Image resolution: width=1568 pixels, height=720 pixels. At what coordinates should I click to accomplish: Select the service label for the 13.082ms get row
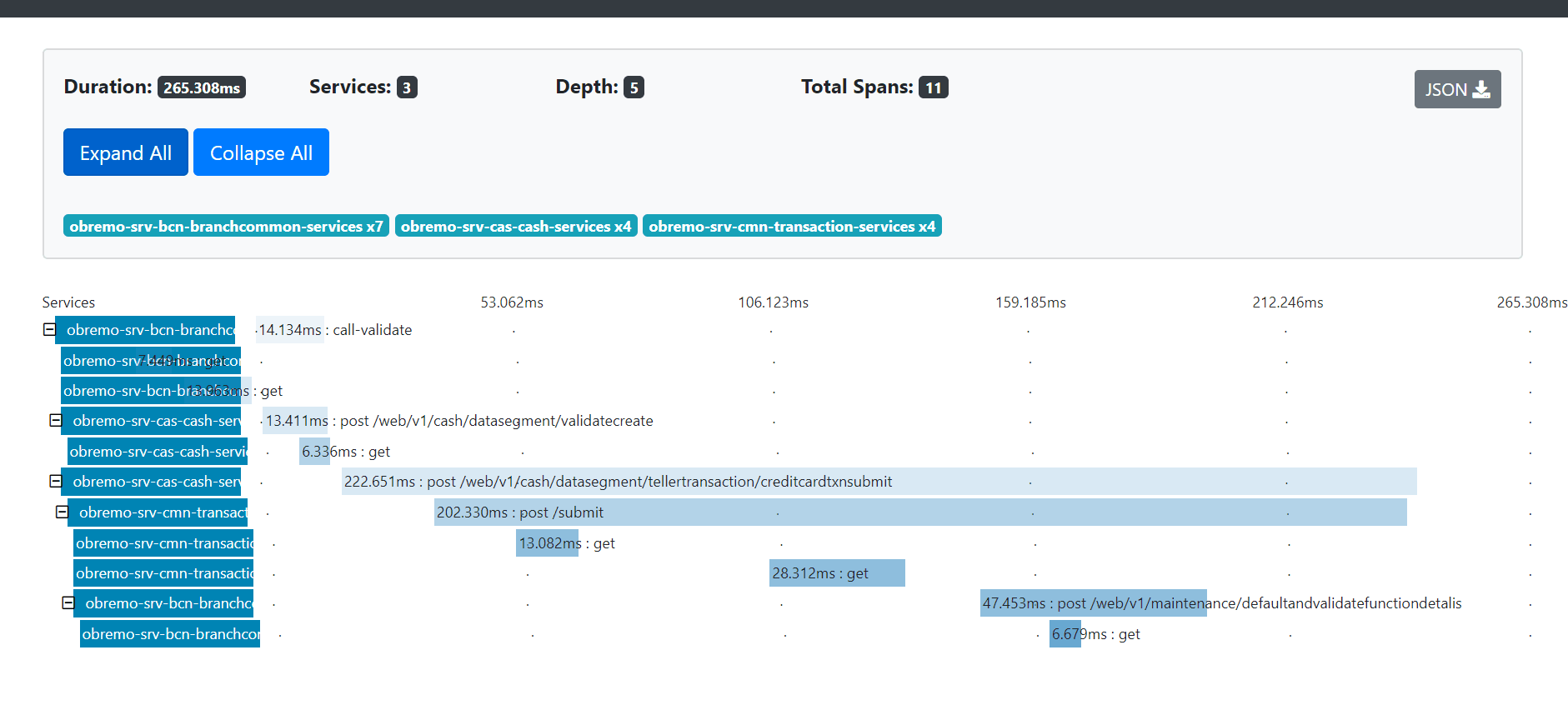(163, 543)
